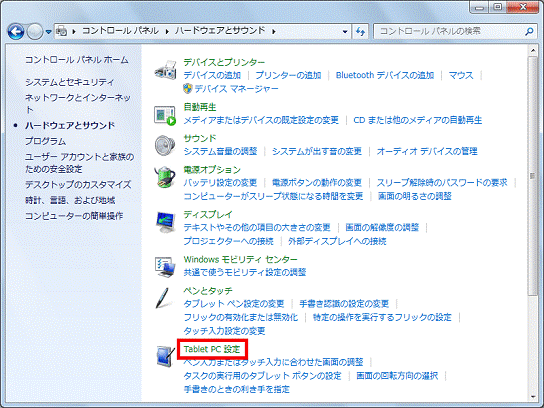Click the Power Options battery icon
The width and height of the screenshot is (544, 408).
(165, 177)
